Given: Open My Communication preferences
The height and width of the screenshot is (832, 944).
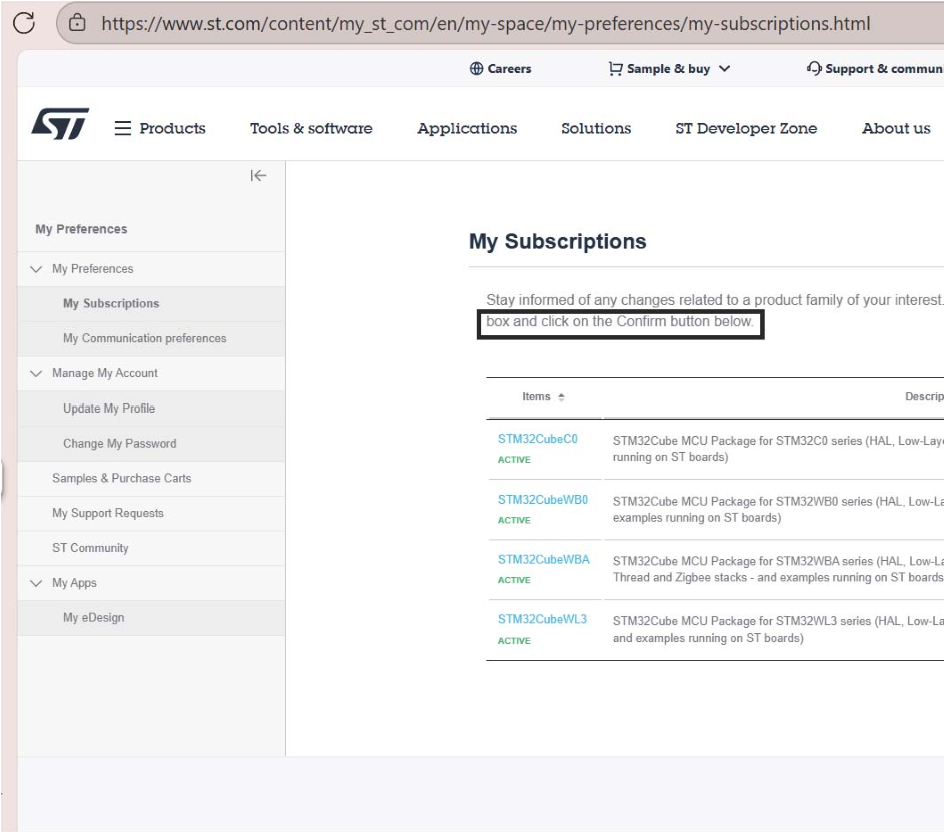Looking at the screenshot, I should (144, 338).
